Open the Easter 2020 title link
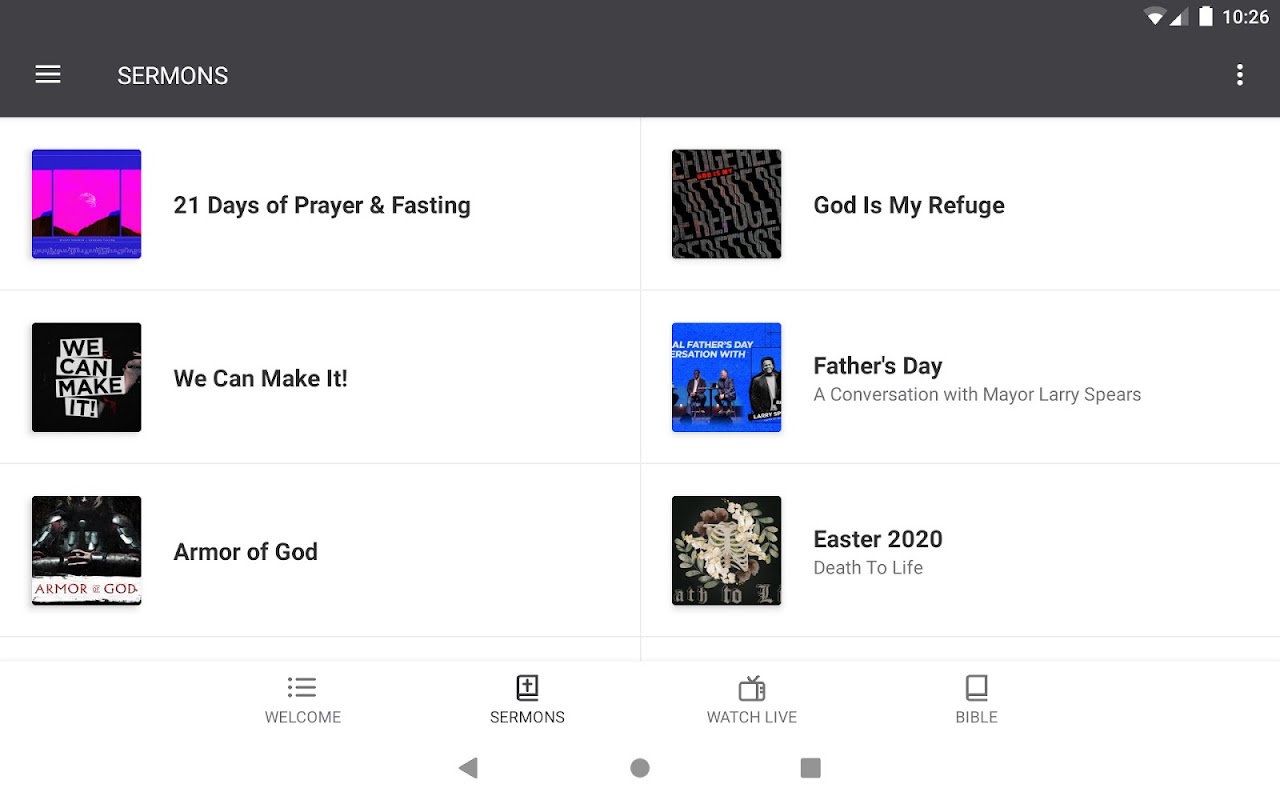 (878, 539)
